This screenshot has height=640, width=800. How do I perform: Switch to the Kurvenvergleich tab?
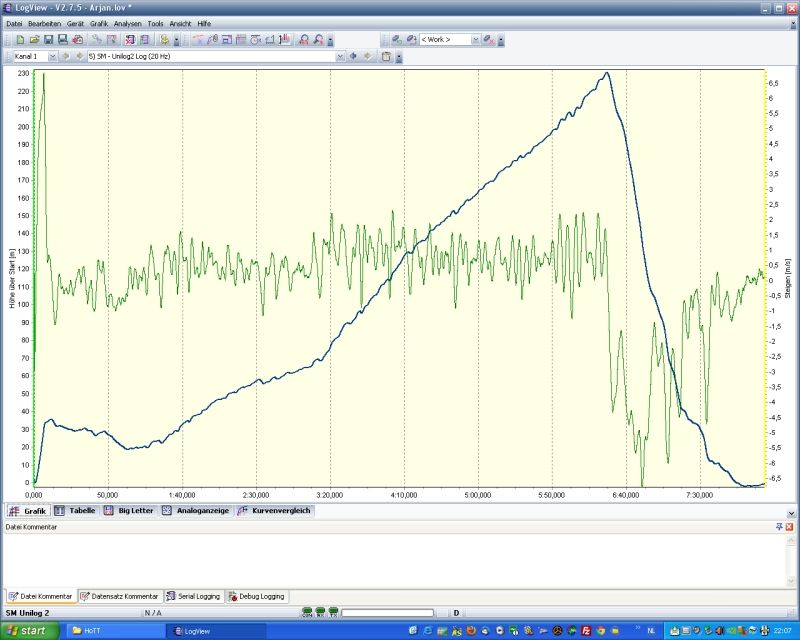pos(274,510)
